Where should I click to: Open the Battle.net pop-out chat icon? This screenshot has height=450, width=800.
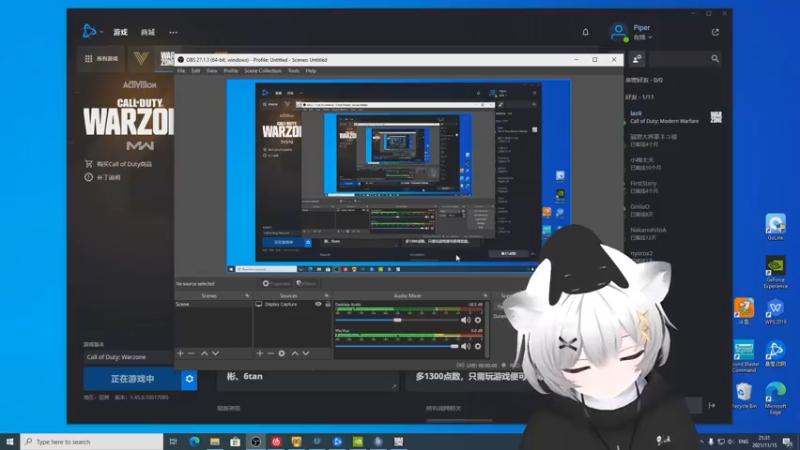click(x=715, y=32)
